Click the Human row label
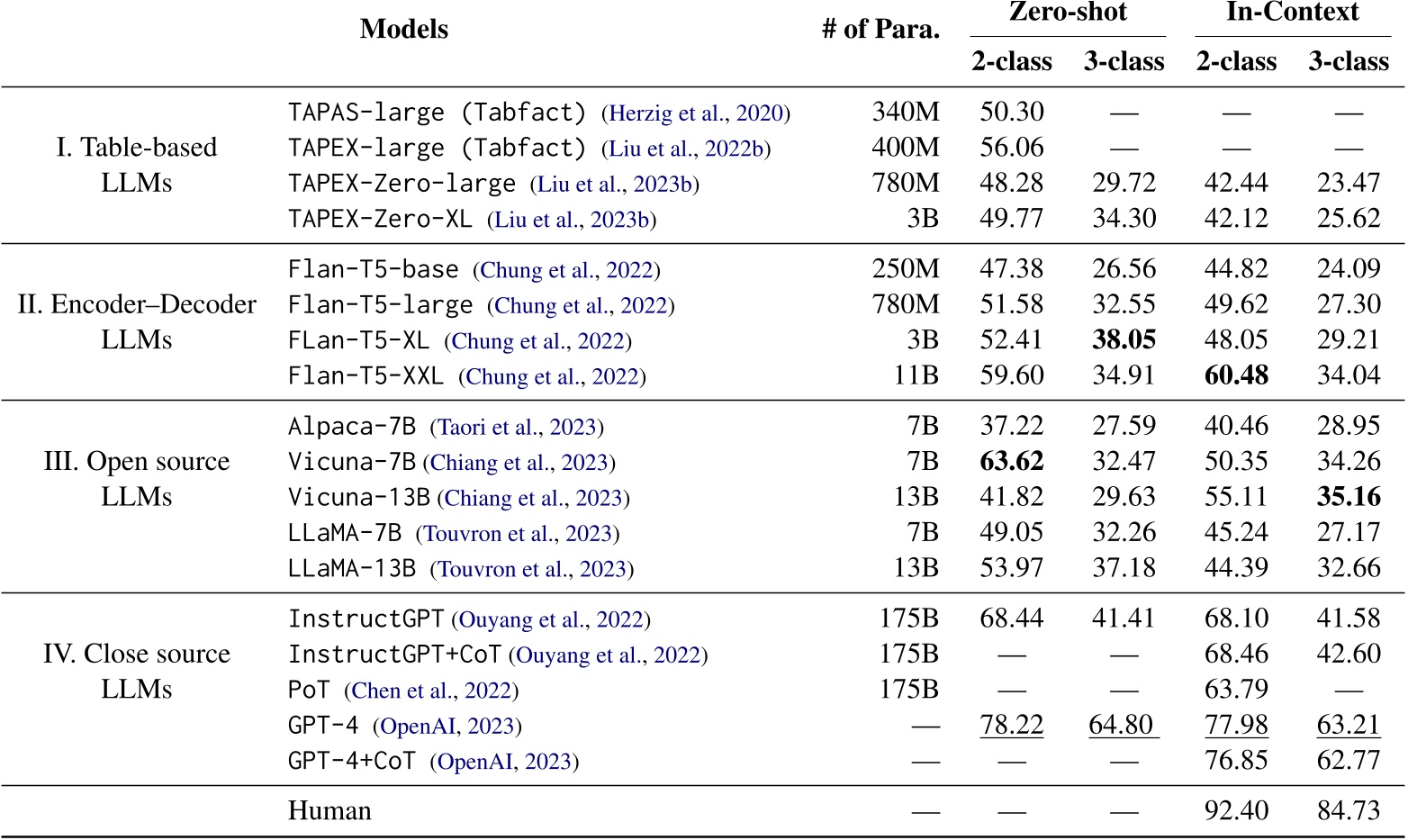 [328, 810]
